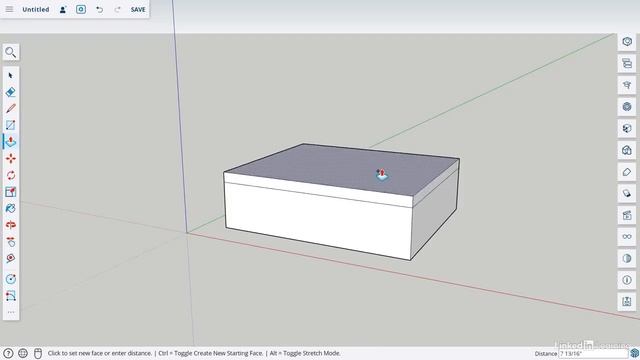
Task: Open the panel icon below the tag icon
Action: tap(627, 193)
